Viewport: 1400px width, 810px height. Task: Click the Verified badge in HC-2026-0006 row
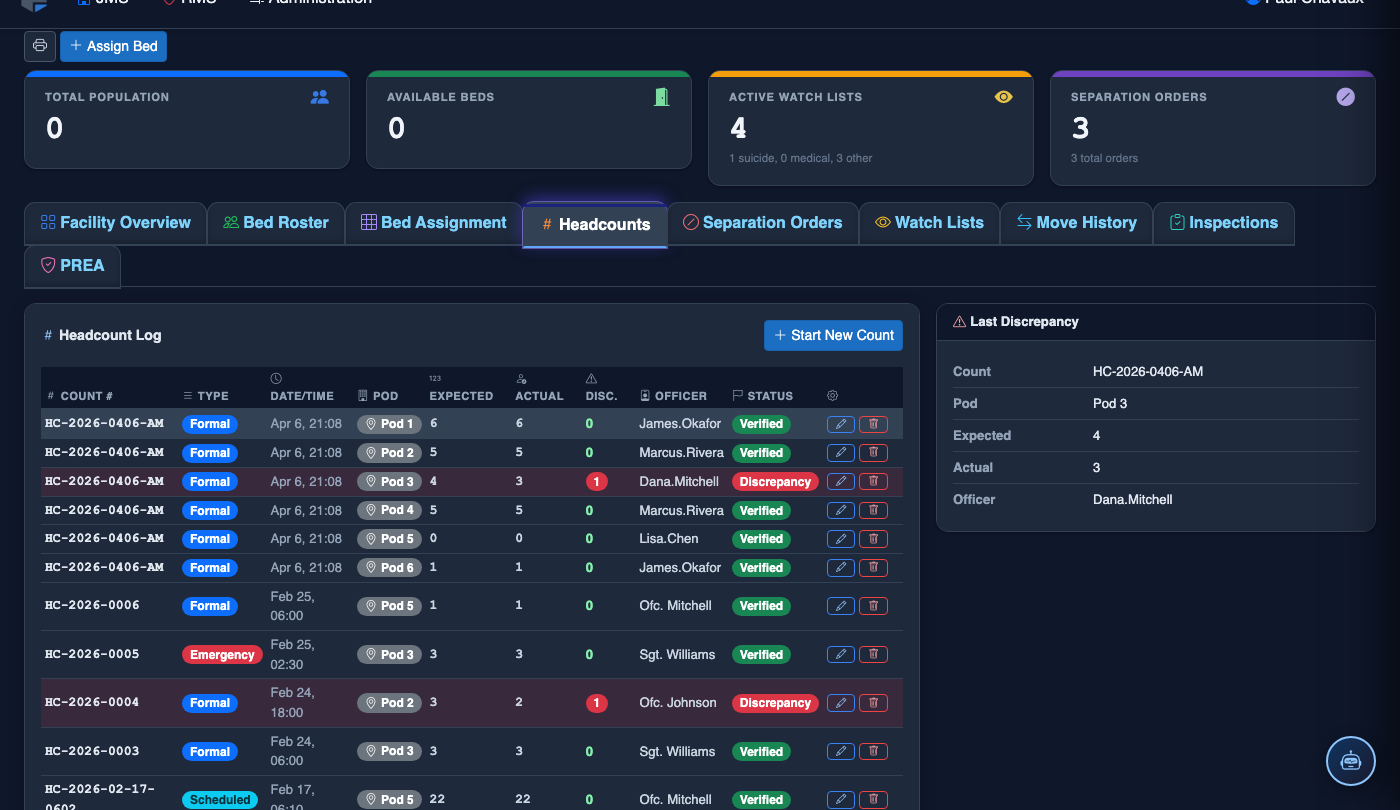tap(761, 606)
